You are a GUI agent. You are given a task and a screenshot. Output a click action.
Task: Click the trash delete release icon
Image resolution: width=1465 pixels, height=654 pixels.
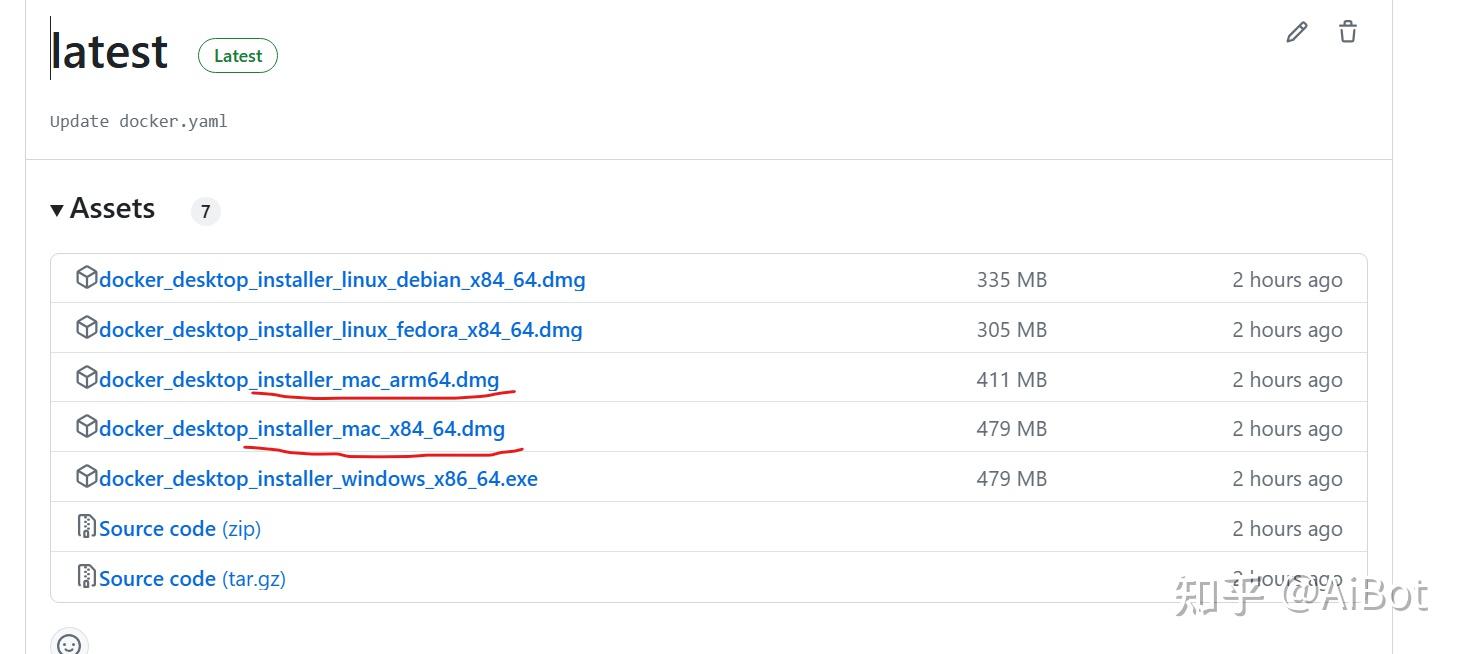(1348, 32)
